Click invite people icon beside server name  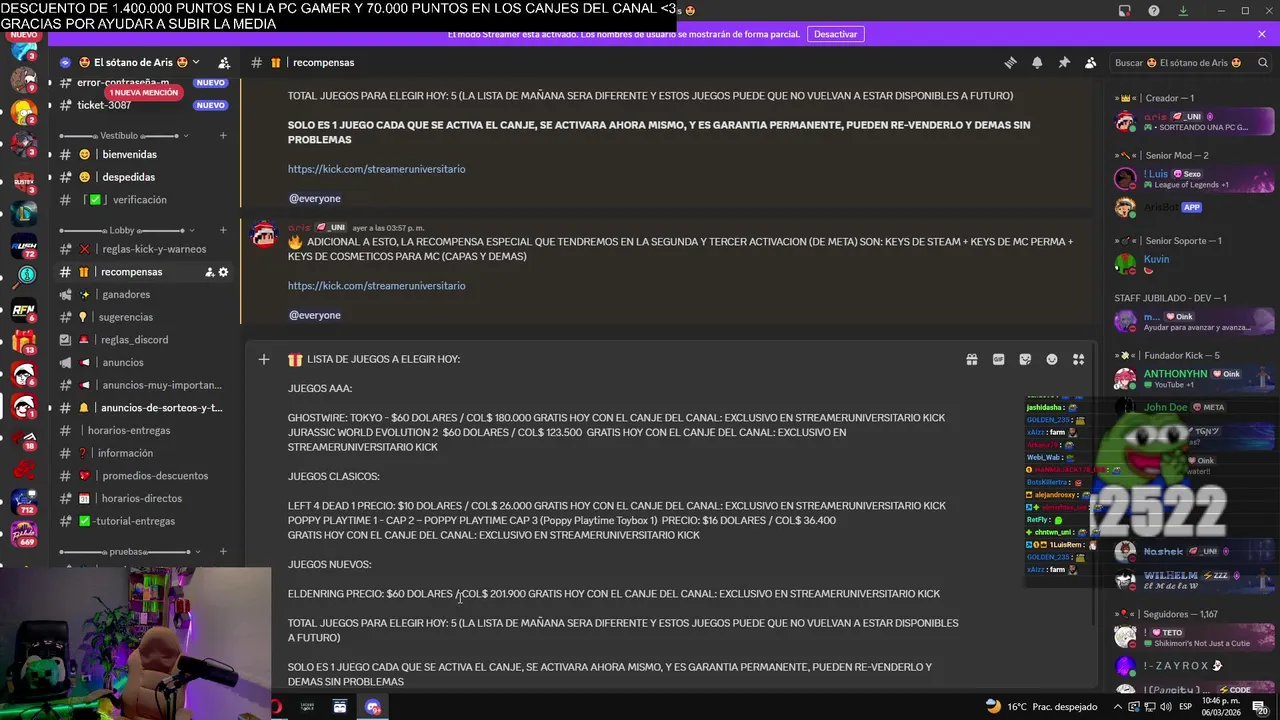point(224,62)
